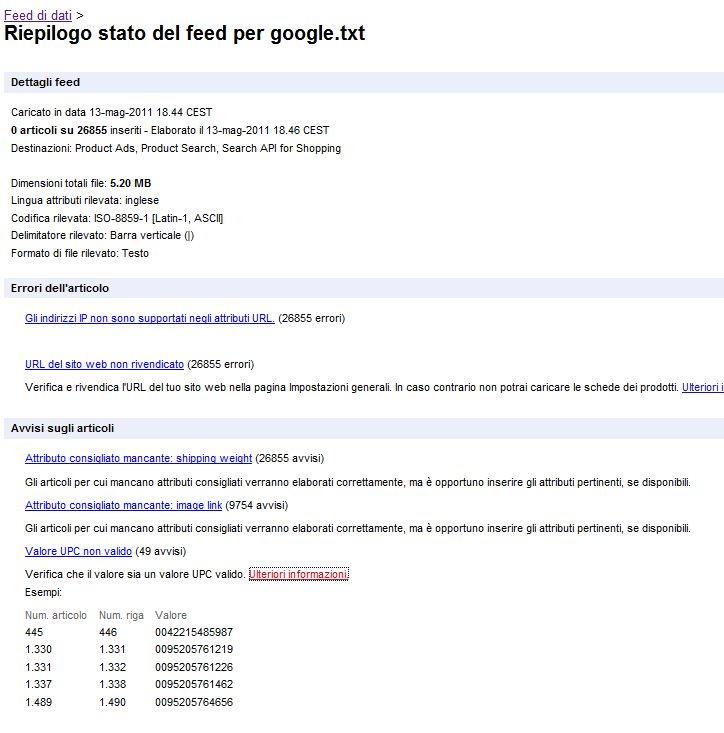The image size is (724, 733).
Task: Open 'Valore UPC non valido' warning link
Action: point(78,551)
